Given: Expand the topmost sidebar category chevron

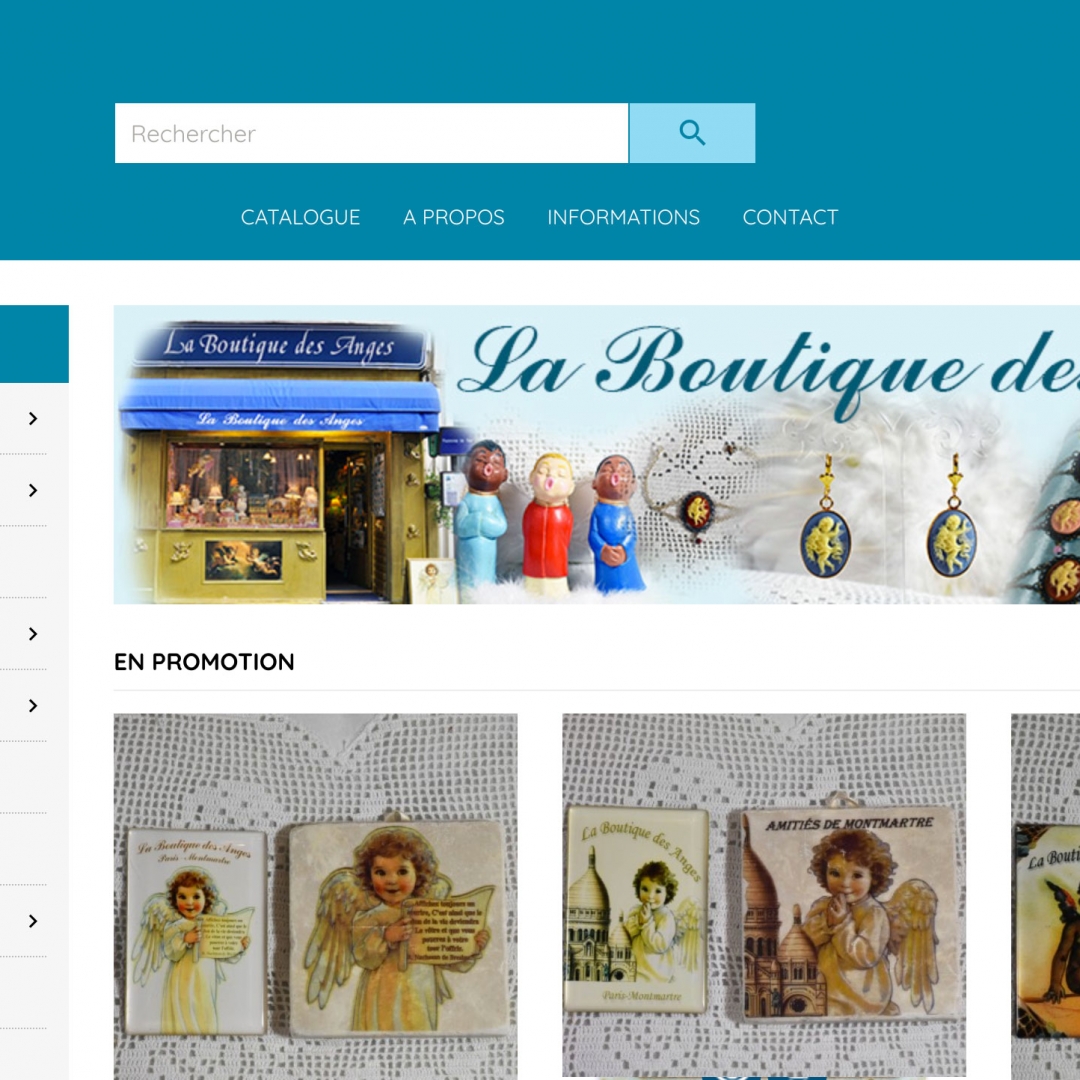Looking at the screenshot, I should point(32,418).
